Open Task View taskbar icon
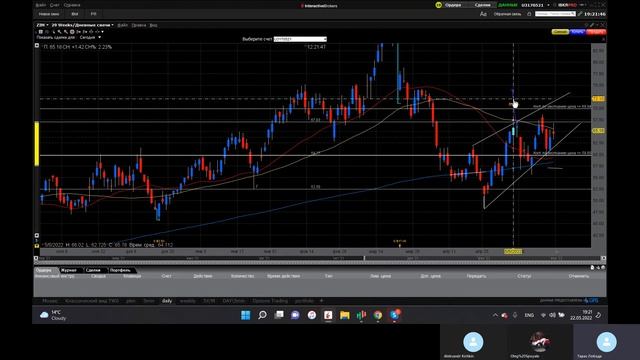The width and height of the screenshot is (640, 360). coord(279,315)
